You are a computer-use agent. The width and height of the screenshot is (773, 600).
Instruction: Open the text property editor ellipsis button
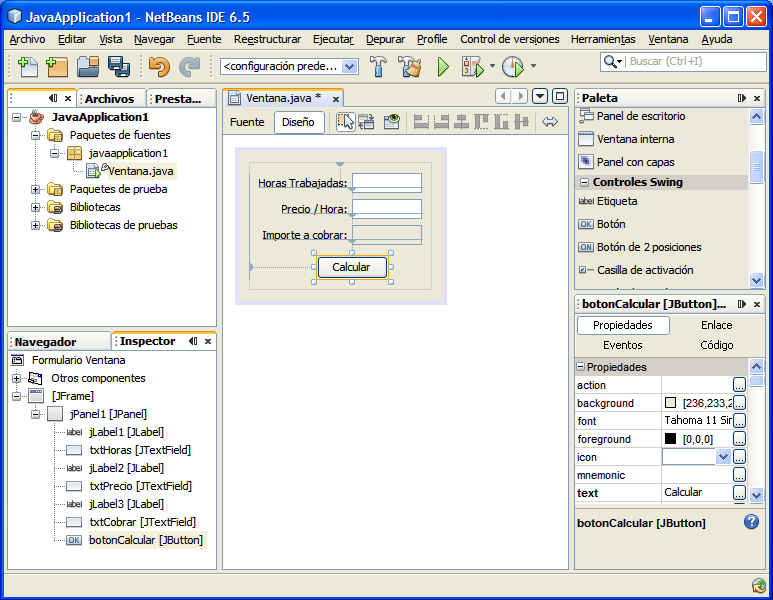click(739, 493)
